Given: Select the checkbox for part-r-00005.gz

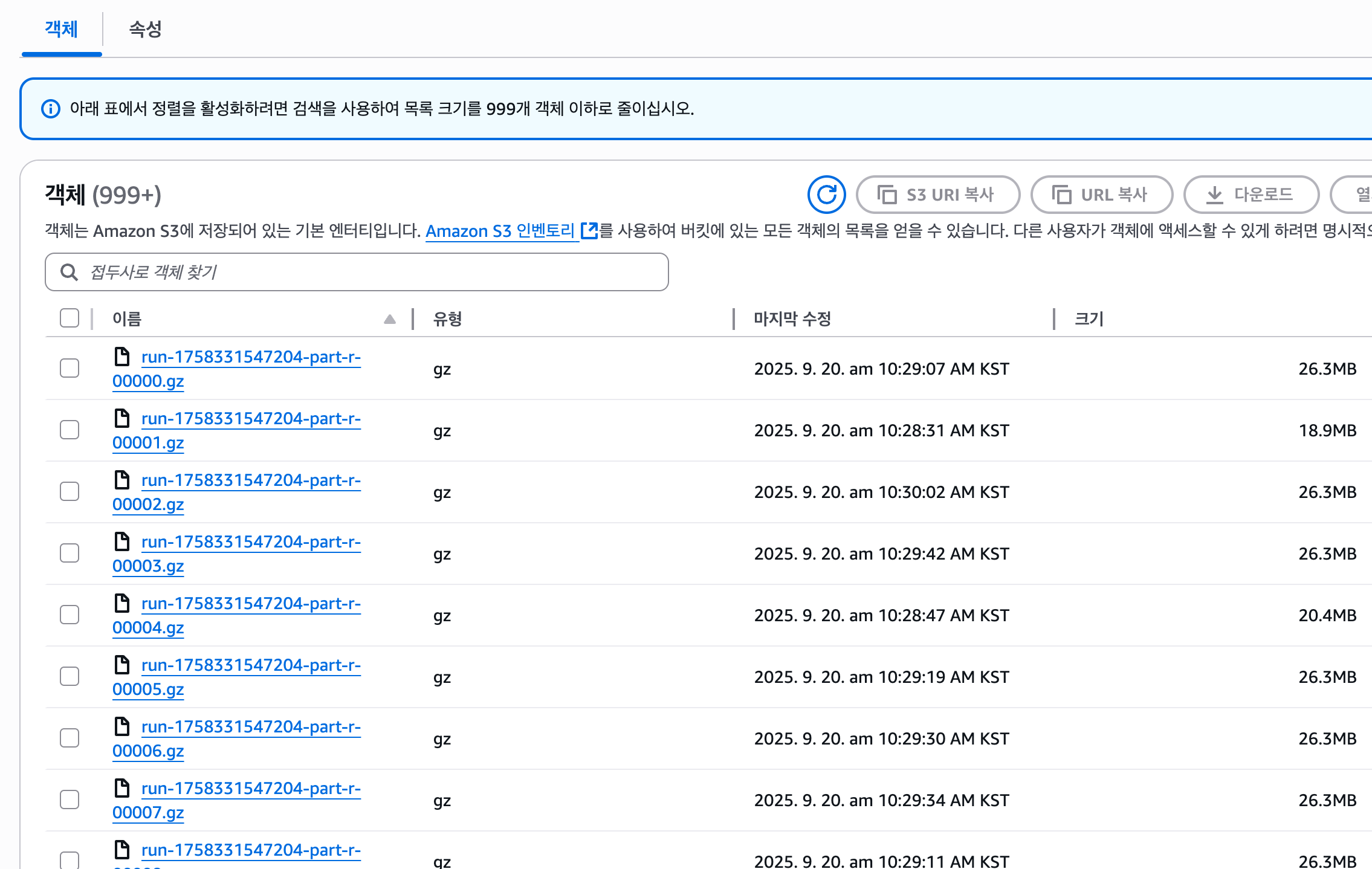Looking at the screenshot, I should [70, 677].
